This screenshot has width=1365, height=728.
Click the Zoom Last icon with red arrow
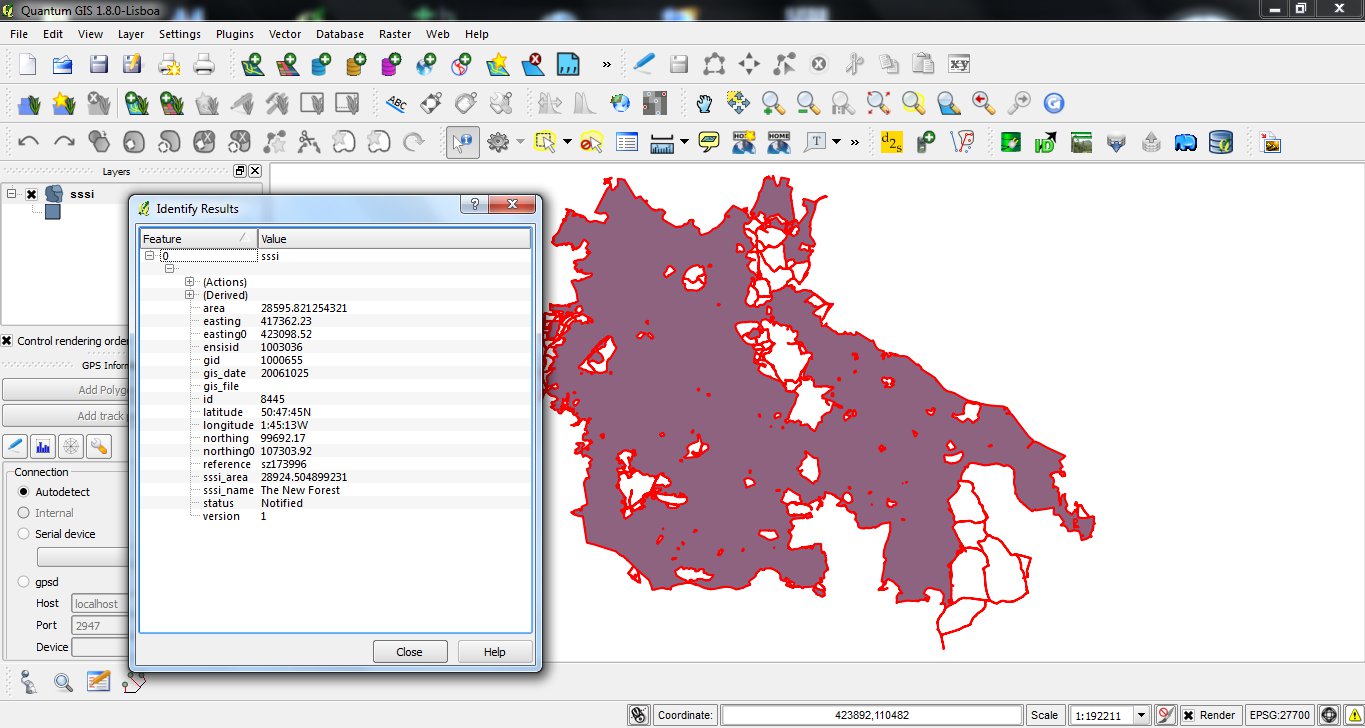(x=983, y=103)
